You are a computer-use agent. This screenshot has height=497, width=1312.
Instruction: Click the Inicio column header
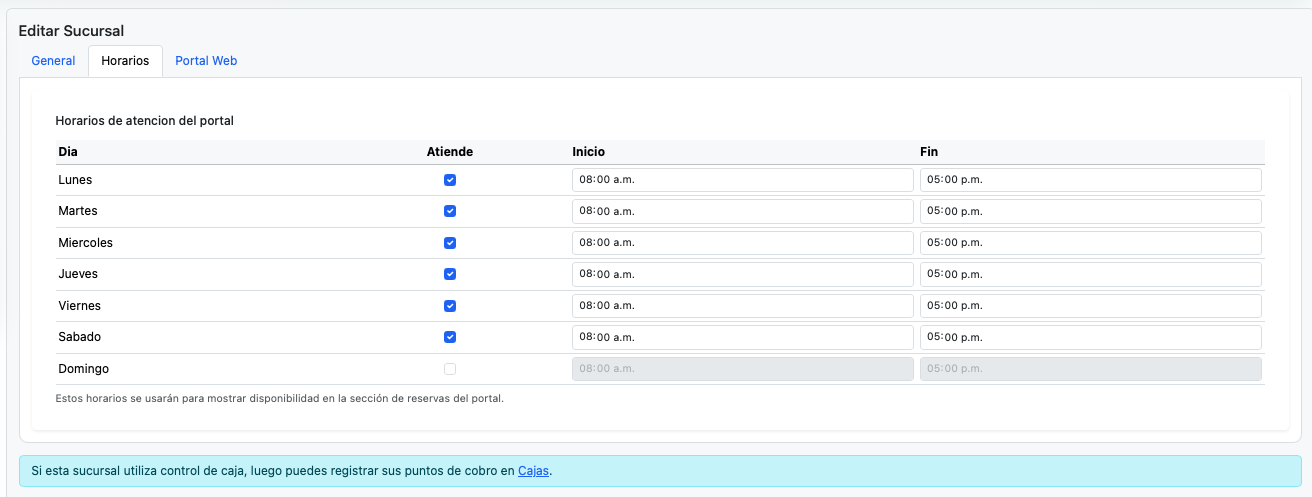[x=589, y=152]
